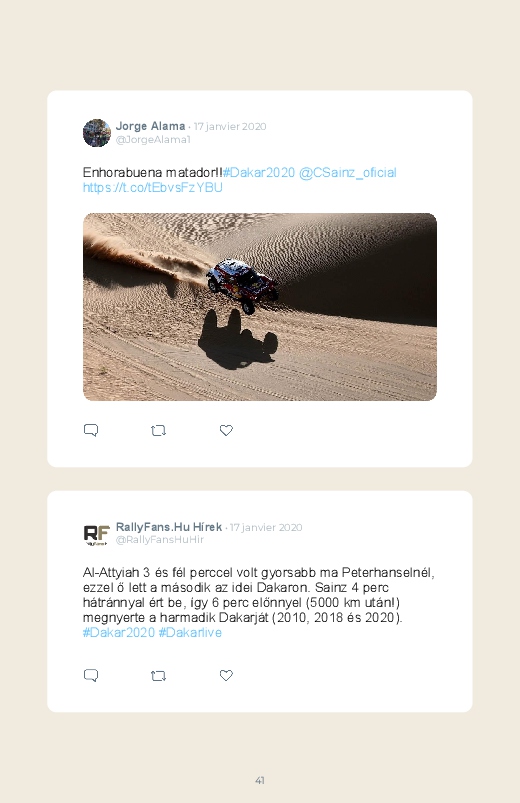The width and height of the screenshot is (520, 803).
Task: Click reply icon on Jorge Alama tweet
Action: (x=91, y=430)
